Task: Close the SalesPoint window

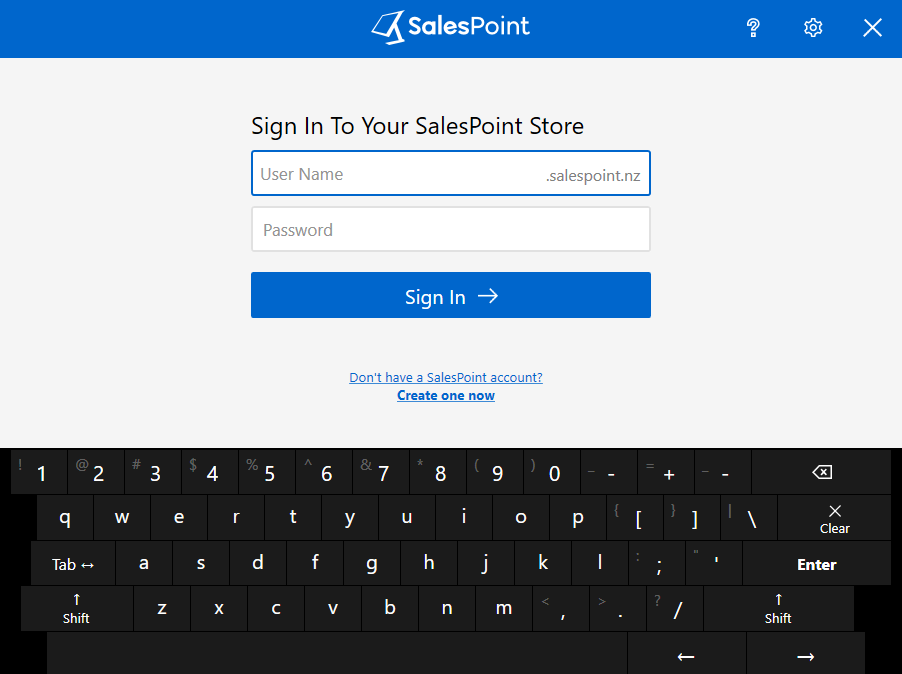Action: click(x=872, y=28)
